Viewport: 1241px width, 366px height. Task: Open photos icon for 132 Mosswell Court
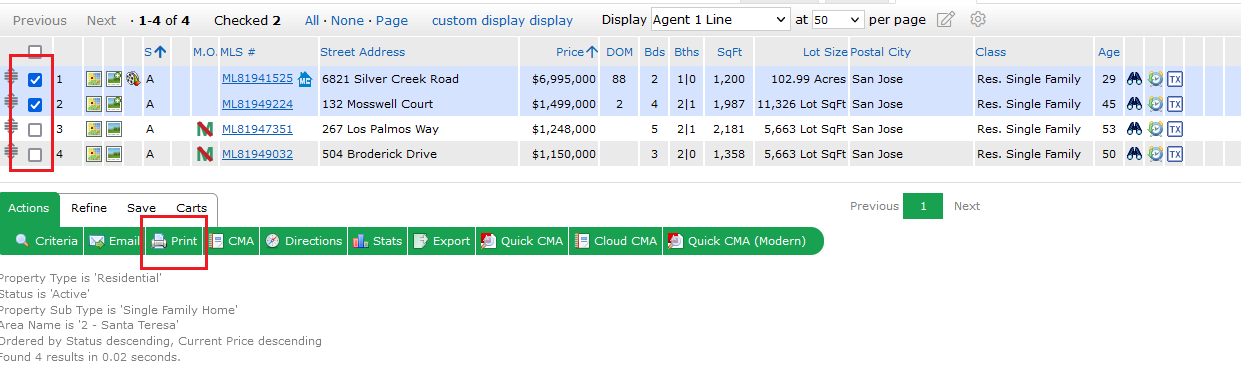tap(113, 104)
